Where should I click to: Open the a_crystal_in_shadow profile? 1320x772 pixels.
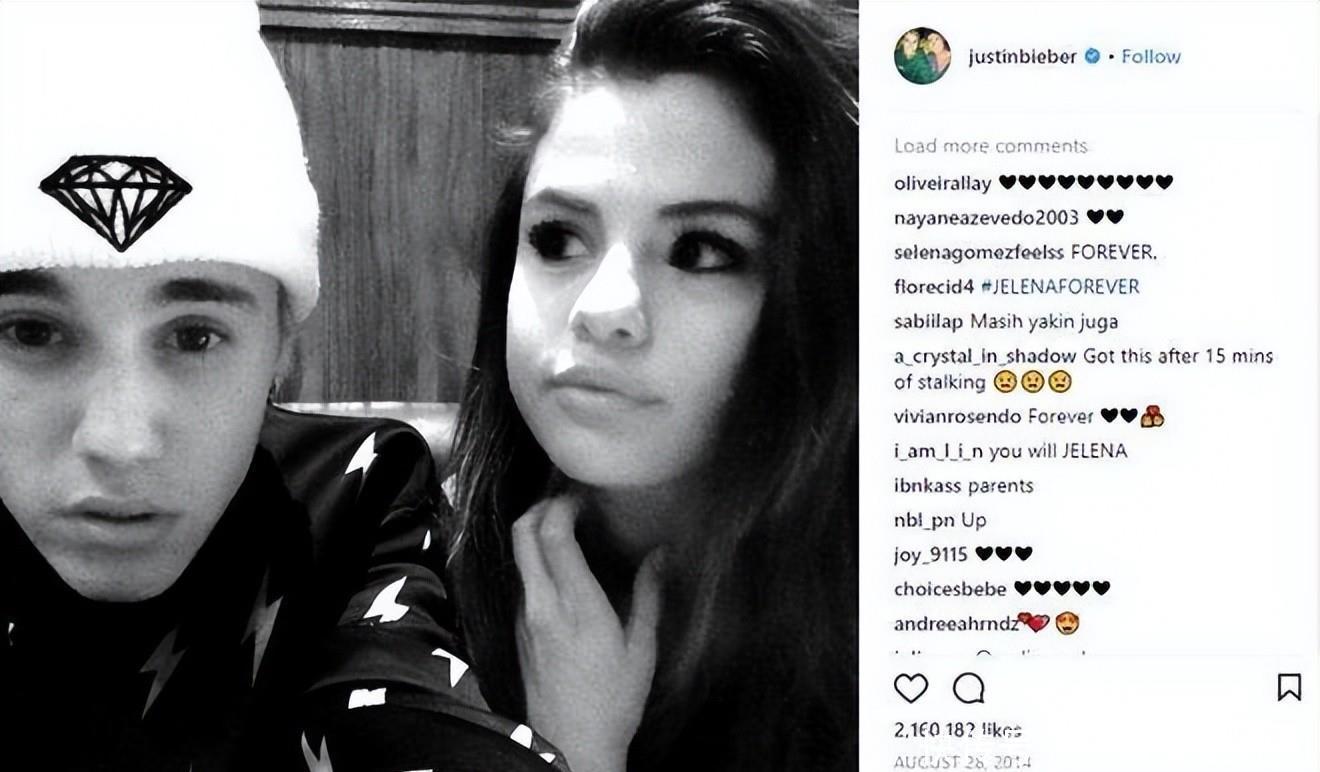click(x=984, y=356)
